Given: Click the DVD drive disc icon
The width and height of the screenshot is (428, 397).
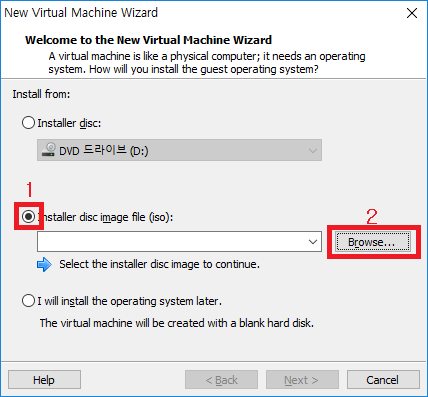Looking at the screenshot, I should 49,150.
